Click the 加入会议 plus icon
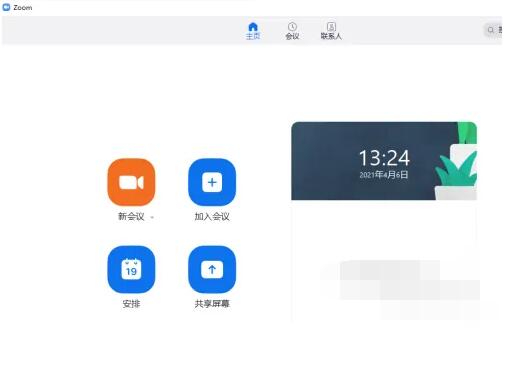Screen dimensions: 506x366 (212, 182)
